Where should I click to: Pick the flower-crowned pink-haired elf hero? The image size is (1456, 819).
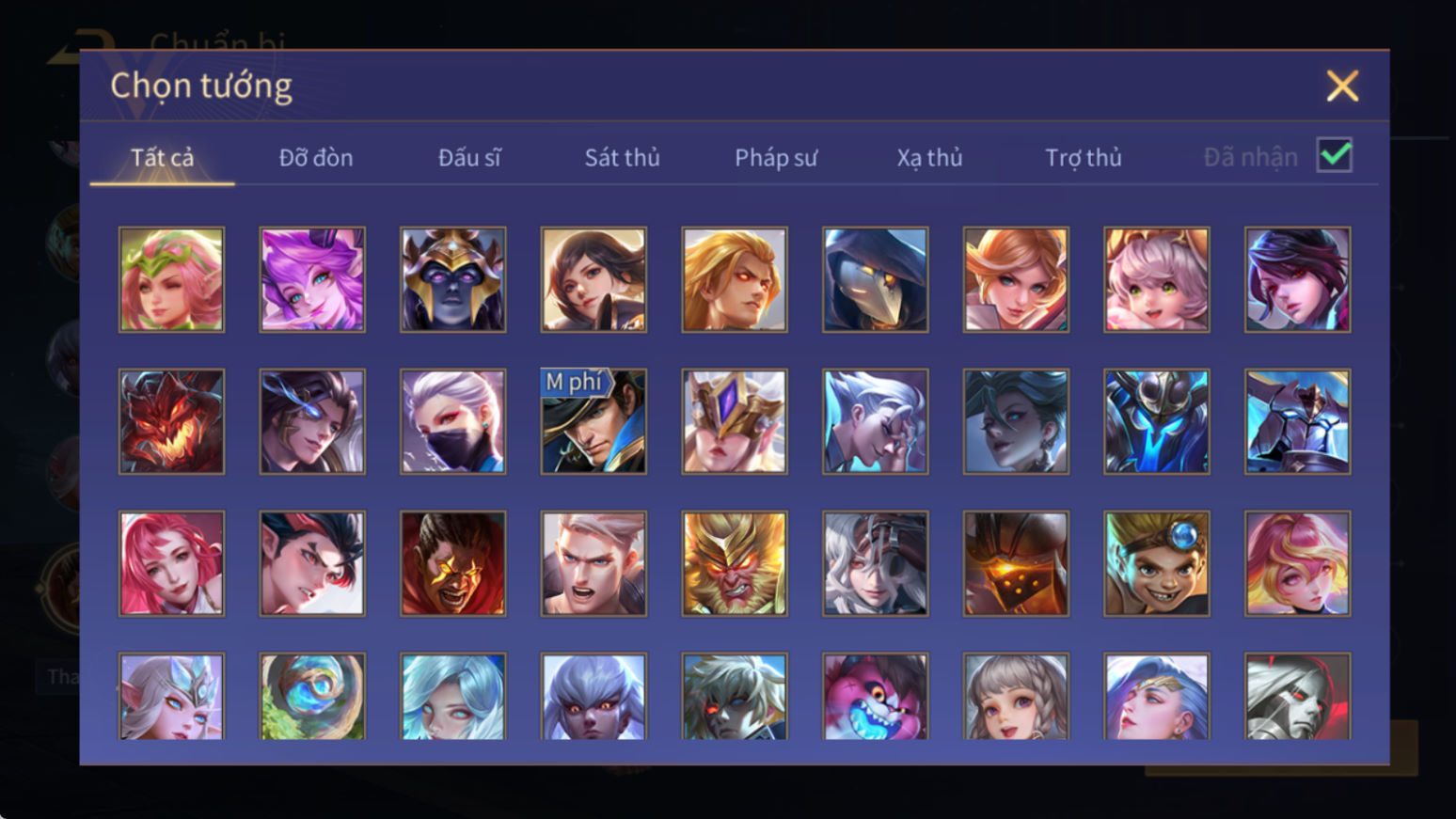(x=171, y=279)
